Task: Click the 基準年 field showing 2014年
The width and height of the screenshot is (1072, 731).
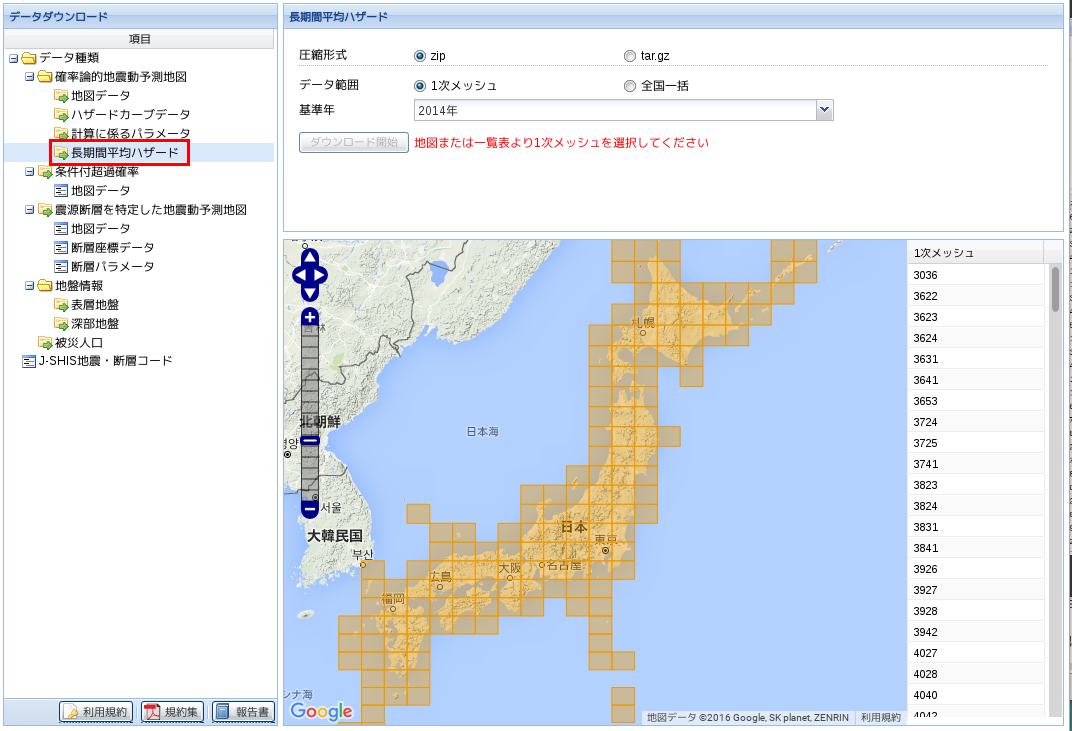Action: (x=615, y=110)
